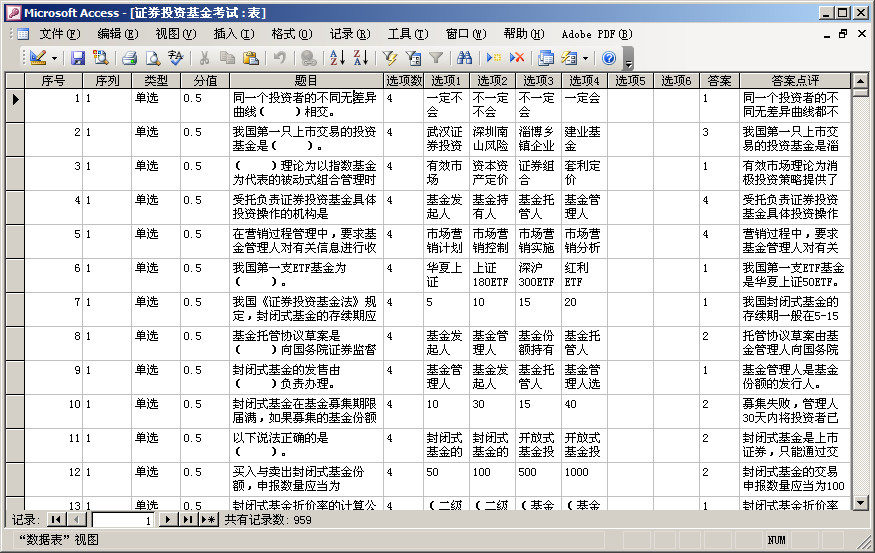Open the 工具(T) menu
Screen dimensions: 875x553
pyautogui.click(x=408, y=34)
